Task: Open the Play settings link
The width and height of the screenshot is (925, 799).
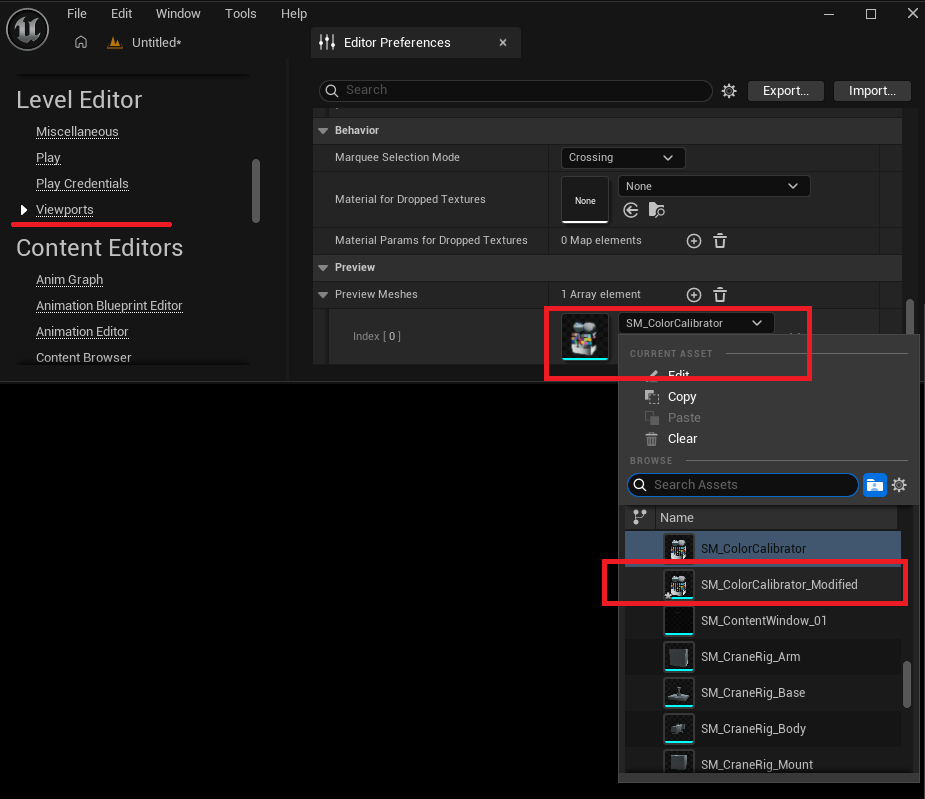Action: (x=48, y=158)
